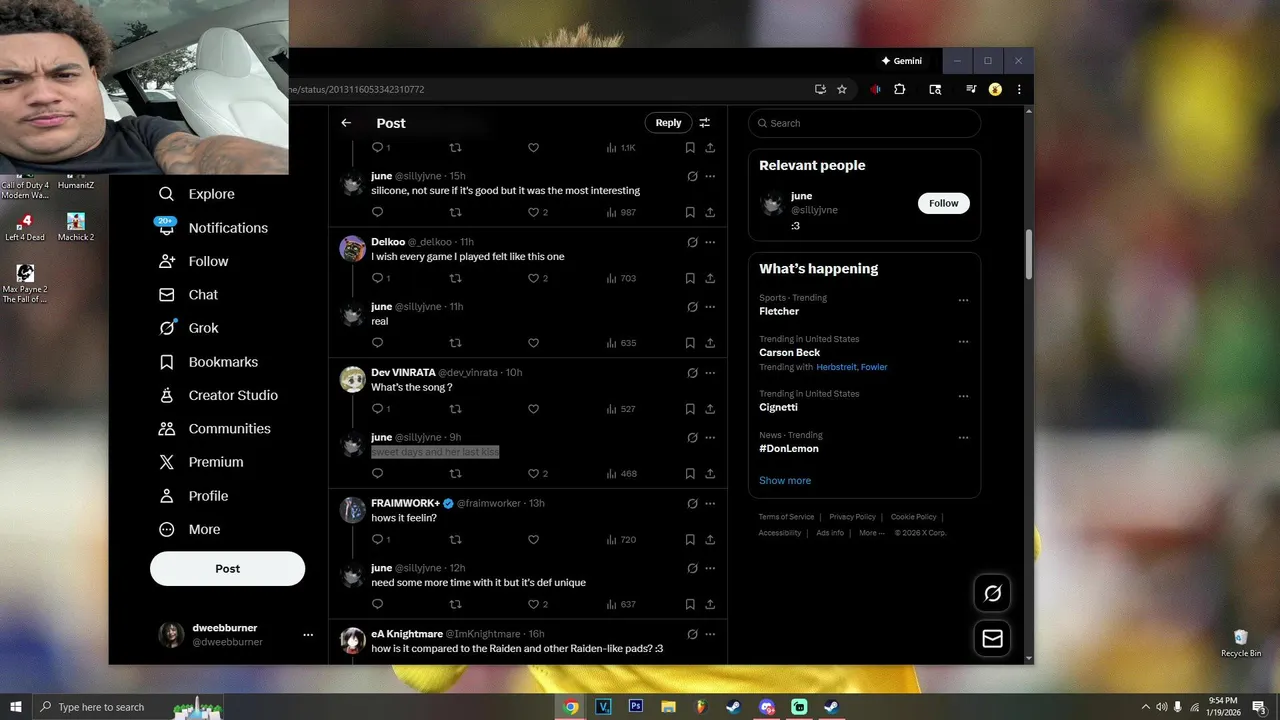Open the Recycle Bin desktop icon
Screen dimensions: 1280x720
coord(1241,643)
